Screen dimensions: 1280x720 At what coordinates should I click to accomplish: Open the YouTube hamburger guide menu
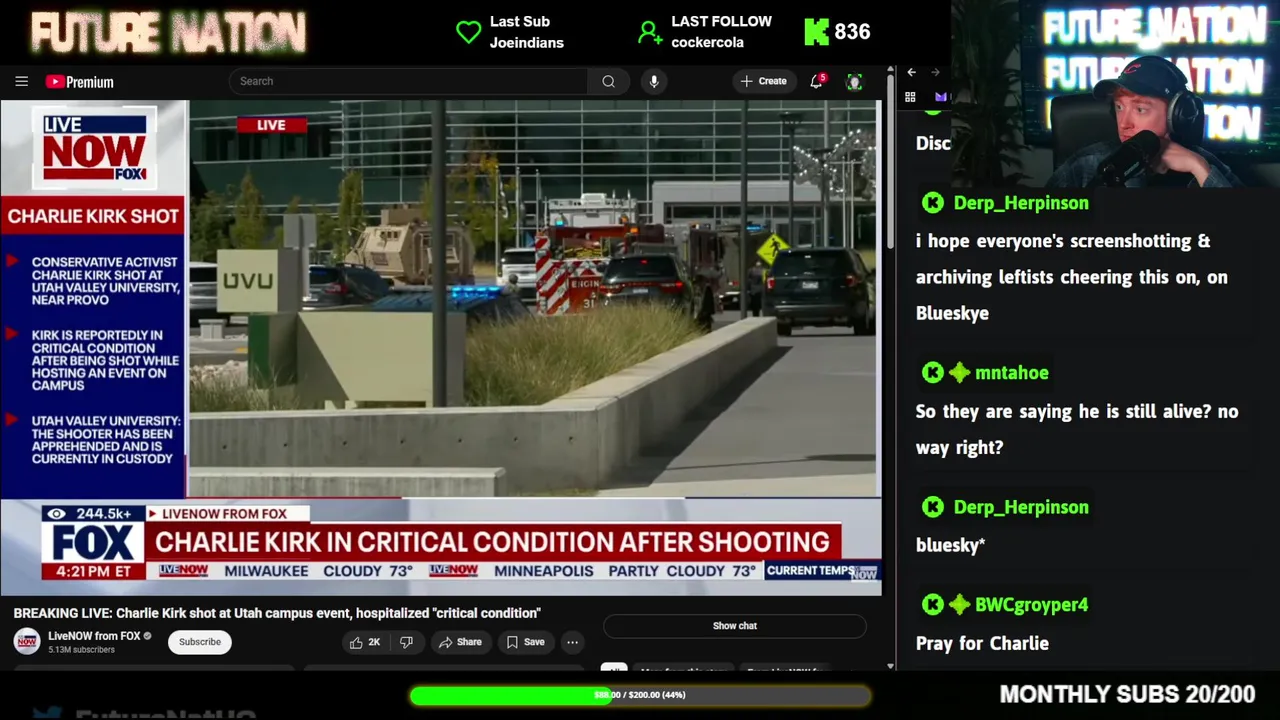tap(21, 82)
